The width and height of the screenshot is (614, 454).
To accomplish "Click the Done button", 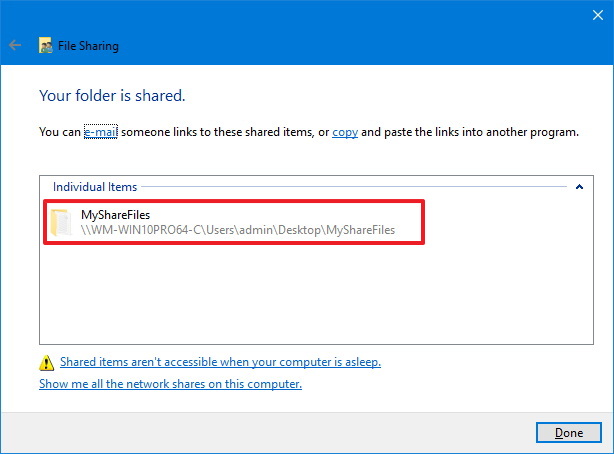I will [x=569, y=432].
